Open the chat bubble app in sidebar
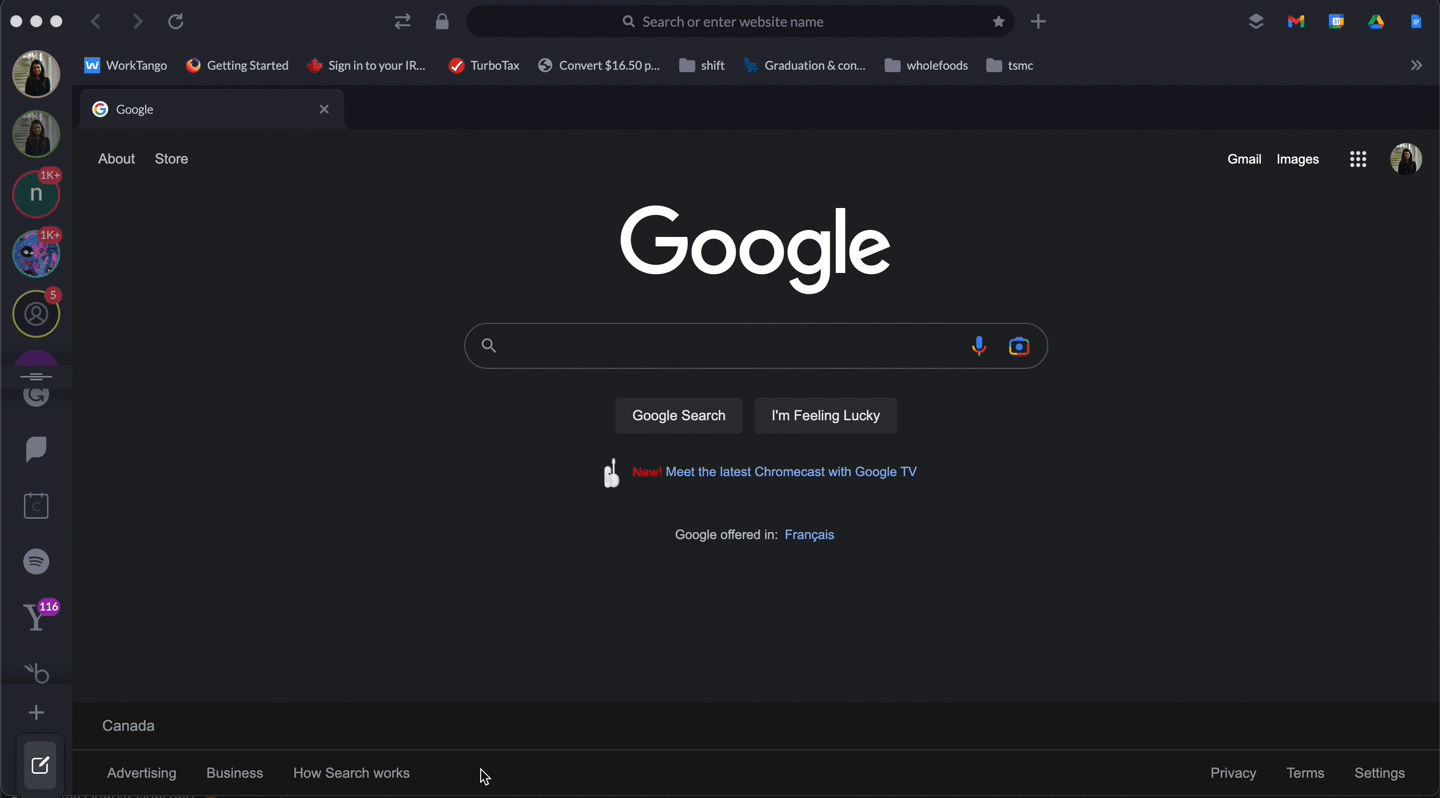Viewport: 1440px width, 798px height. (x=36, y=449)
